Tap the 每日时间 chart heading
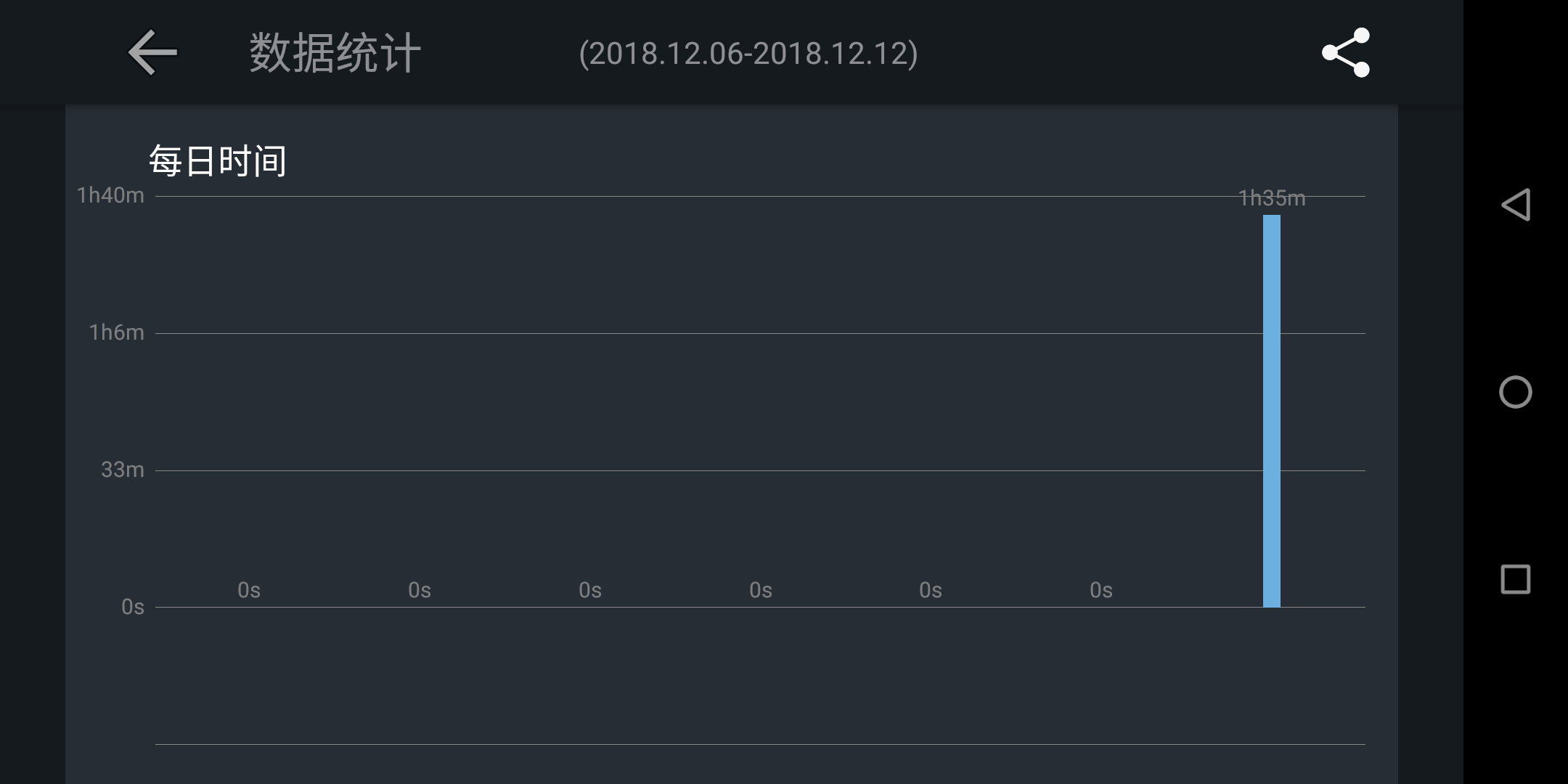 [x=218, y=160]
